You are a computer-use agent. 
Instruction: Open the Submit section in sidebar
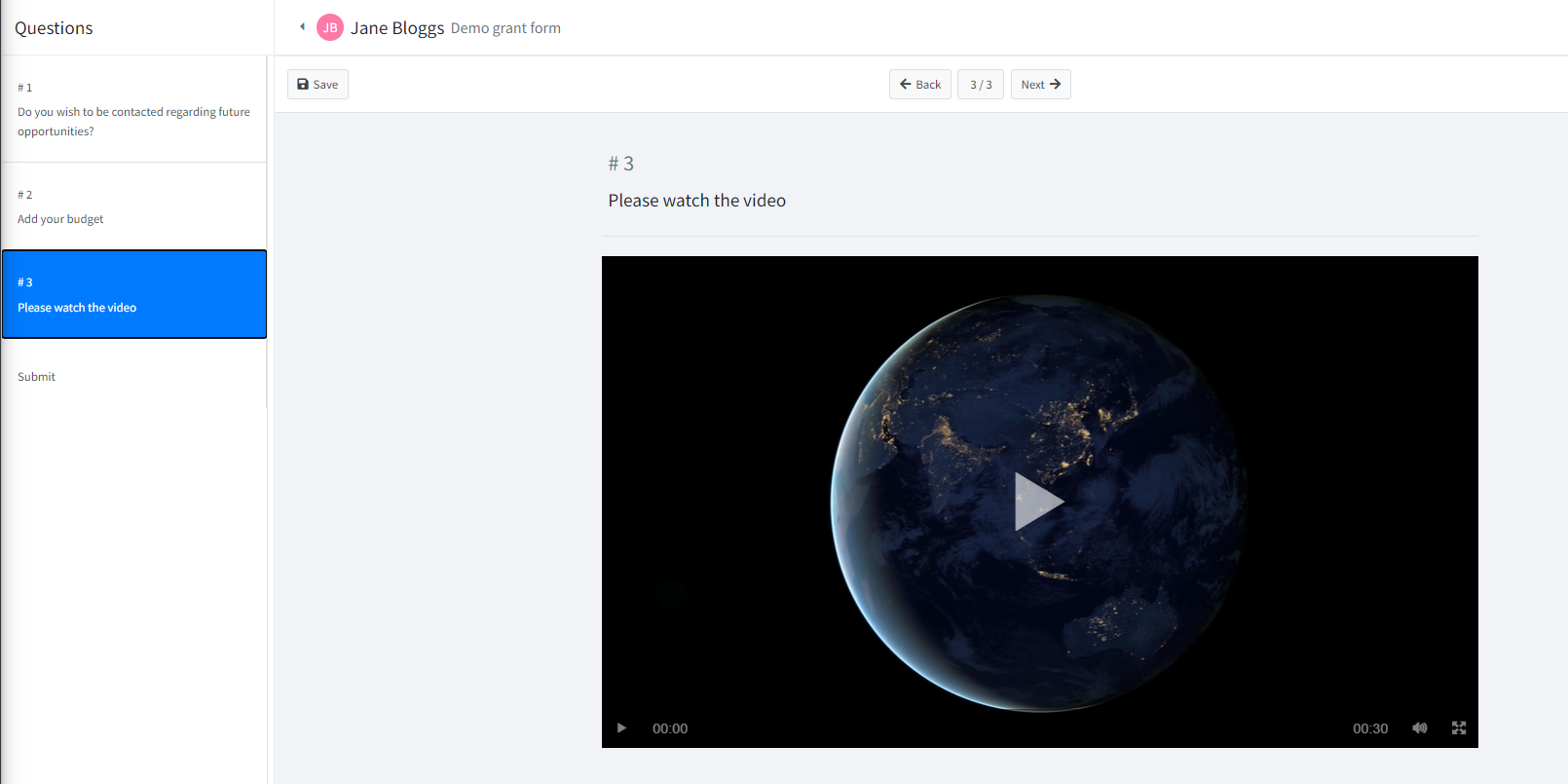tap(133, 377)
